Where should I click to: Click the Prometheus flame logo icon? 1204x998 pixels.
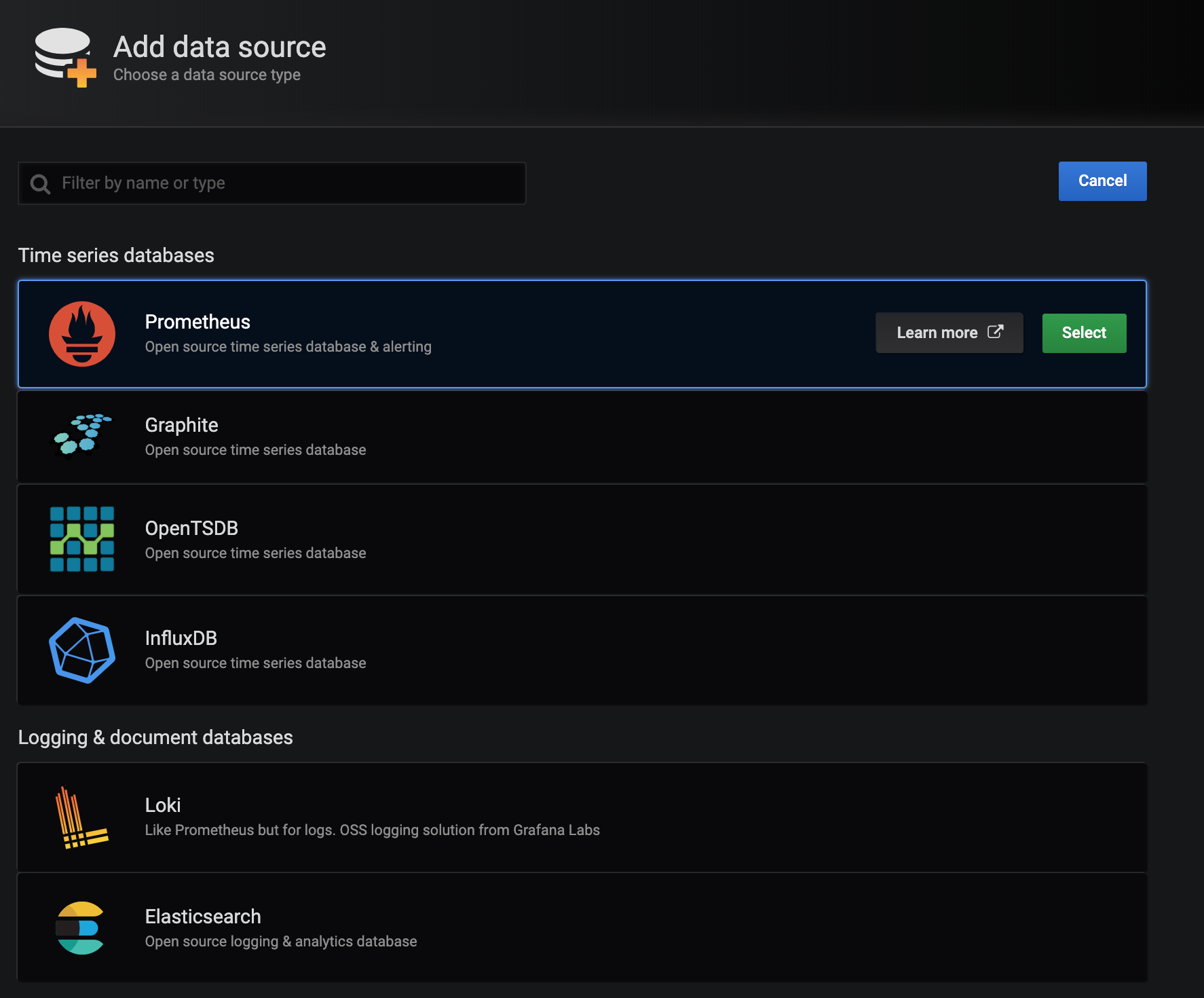tap(82, 334)
